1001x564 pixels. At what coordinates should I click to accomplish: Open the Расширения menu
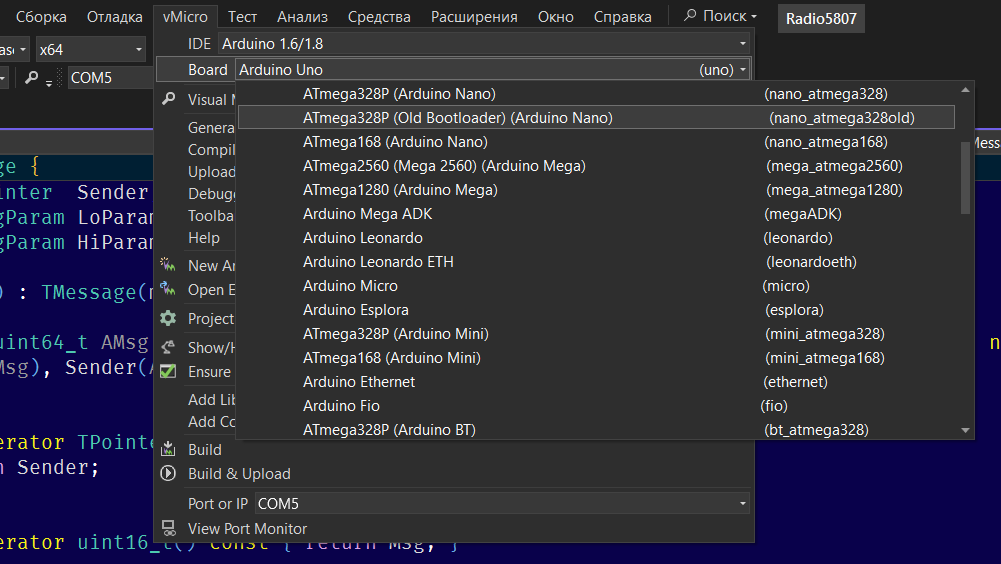474,17
